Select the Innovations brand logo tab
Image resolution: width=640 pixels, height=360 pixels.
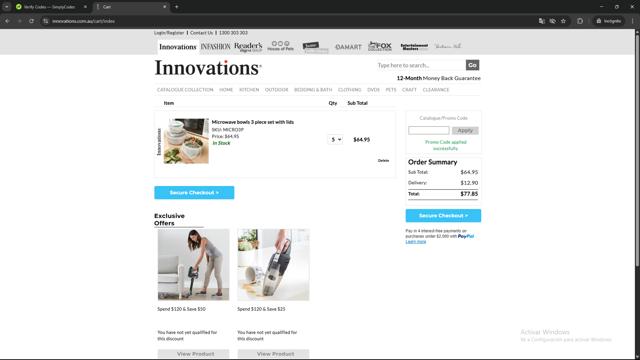(x=178, y=47)
